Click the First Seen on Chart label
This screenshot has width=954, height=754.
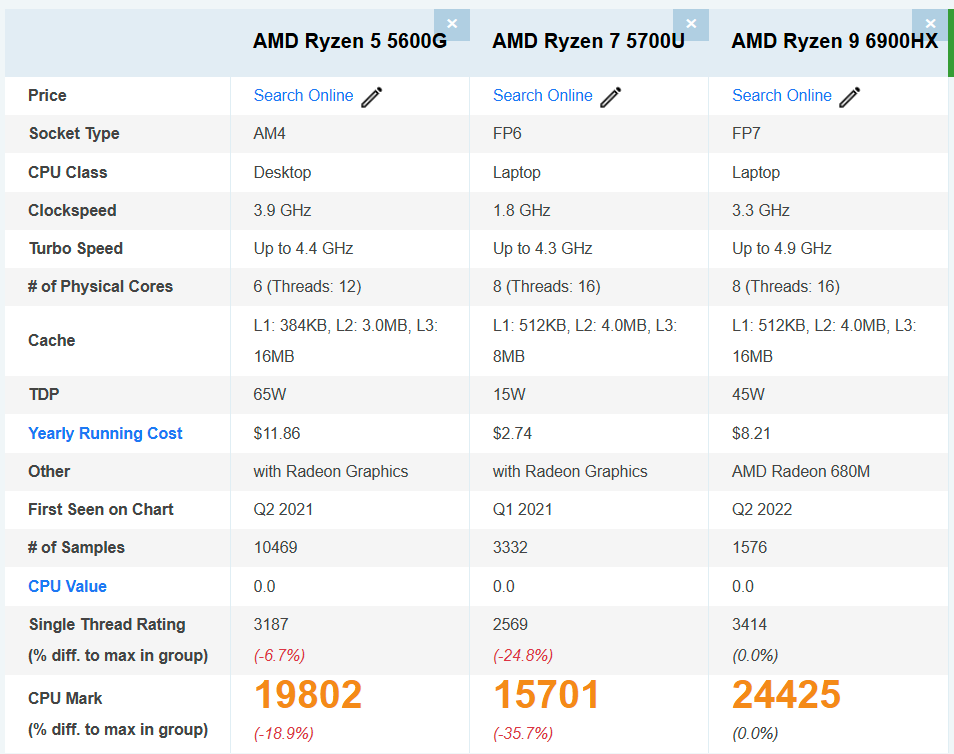(x=100, y=509)
